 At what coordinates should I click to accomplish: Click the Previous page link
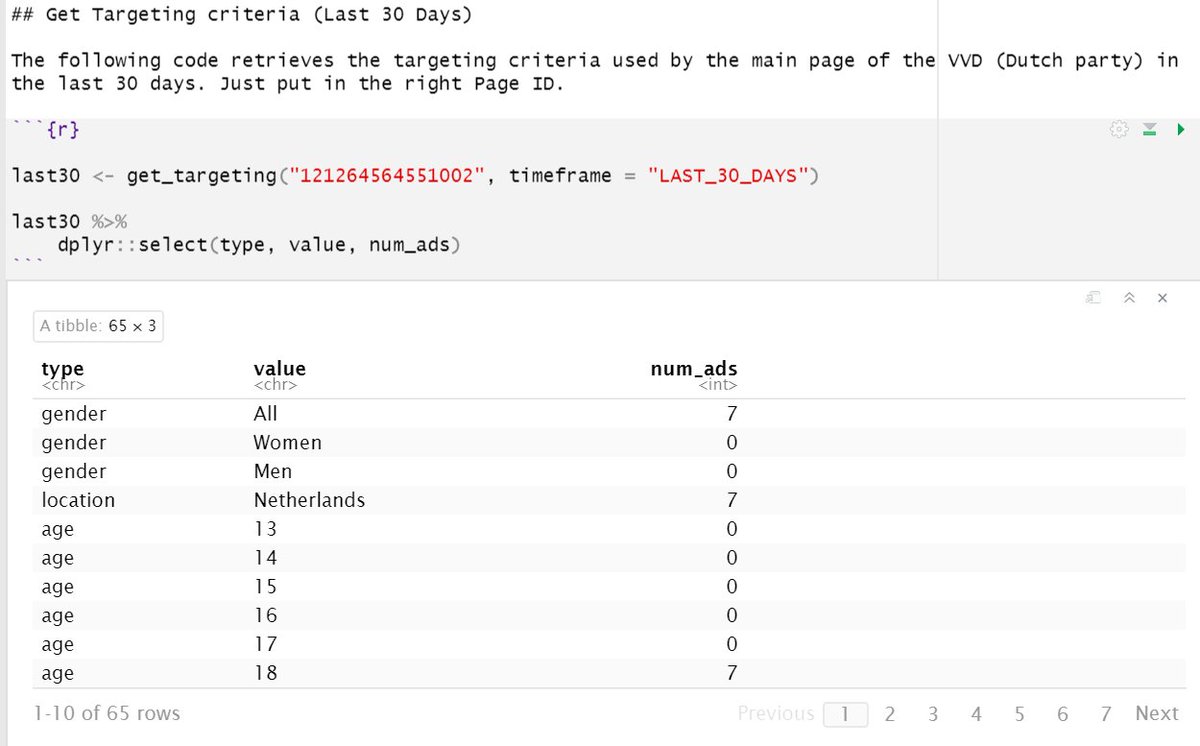click(776, 713)
